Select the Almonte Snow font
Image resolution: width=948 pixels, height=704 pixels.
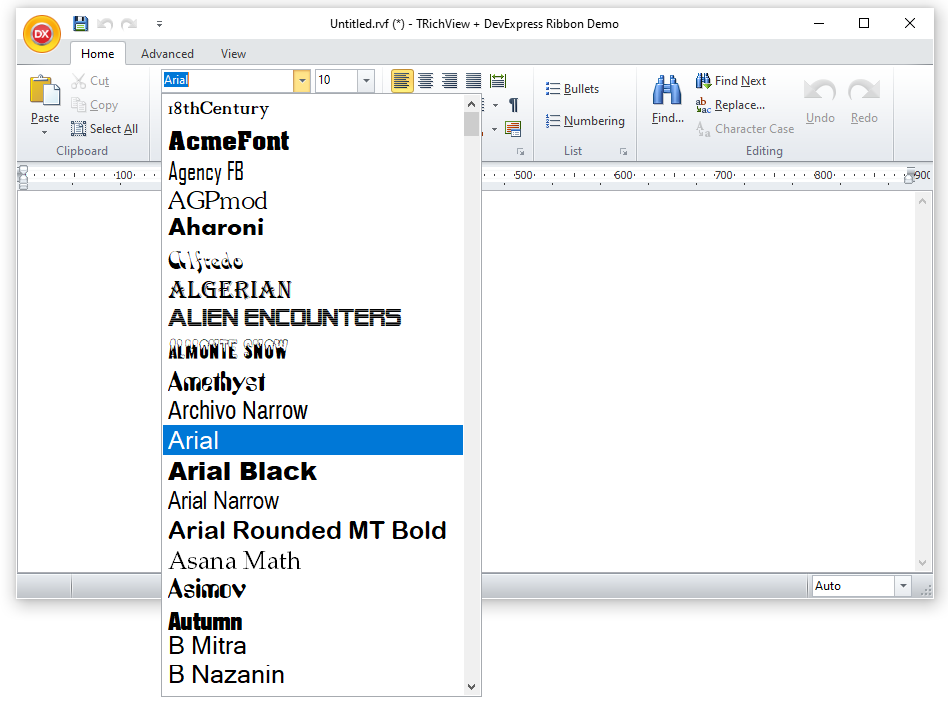point(313,349)
